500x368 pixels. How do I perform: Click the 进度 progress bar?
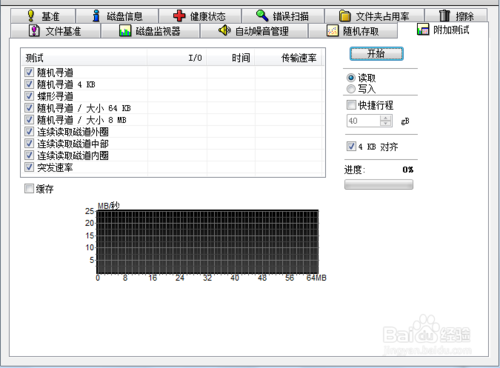(x=379, y=185)
